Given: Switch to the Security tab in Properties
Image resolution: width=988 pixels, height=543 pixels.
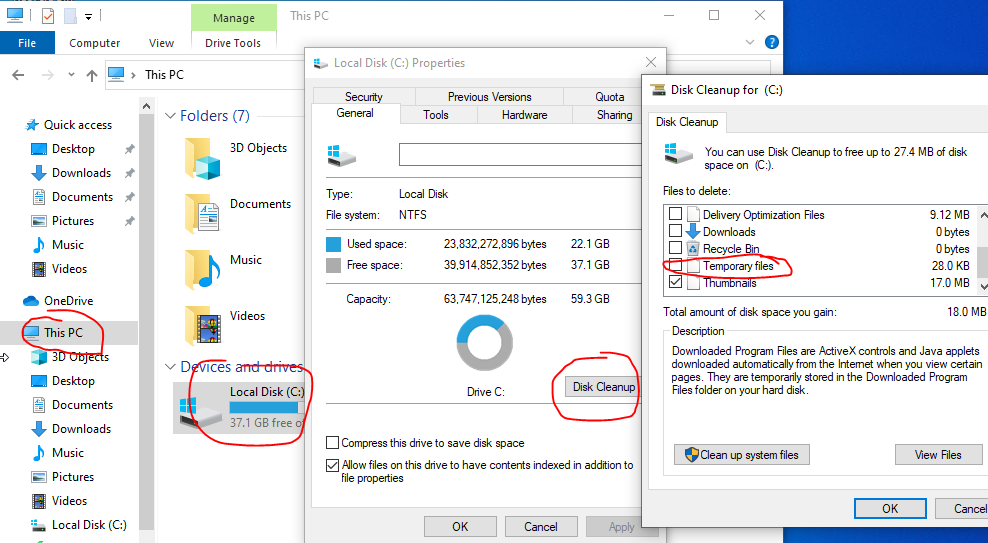Looking at the screenshot, I should [x=364, y=96].
